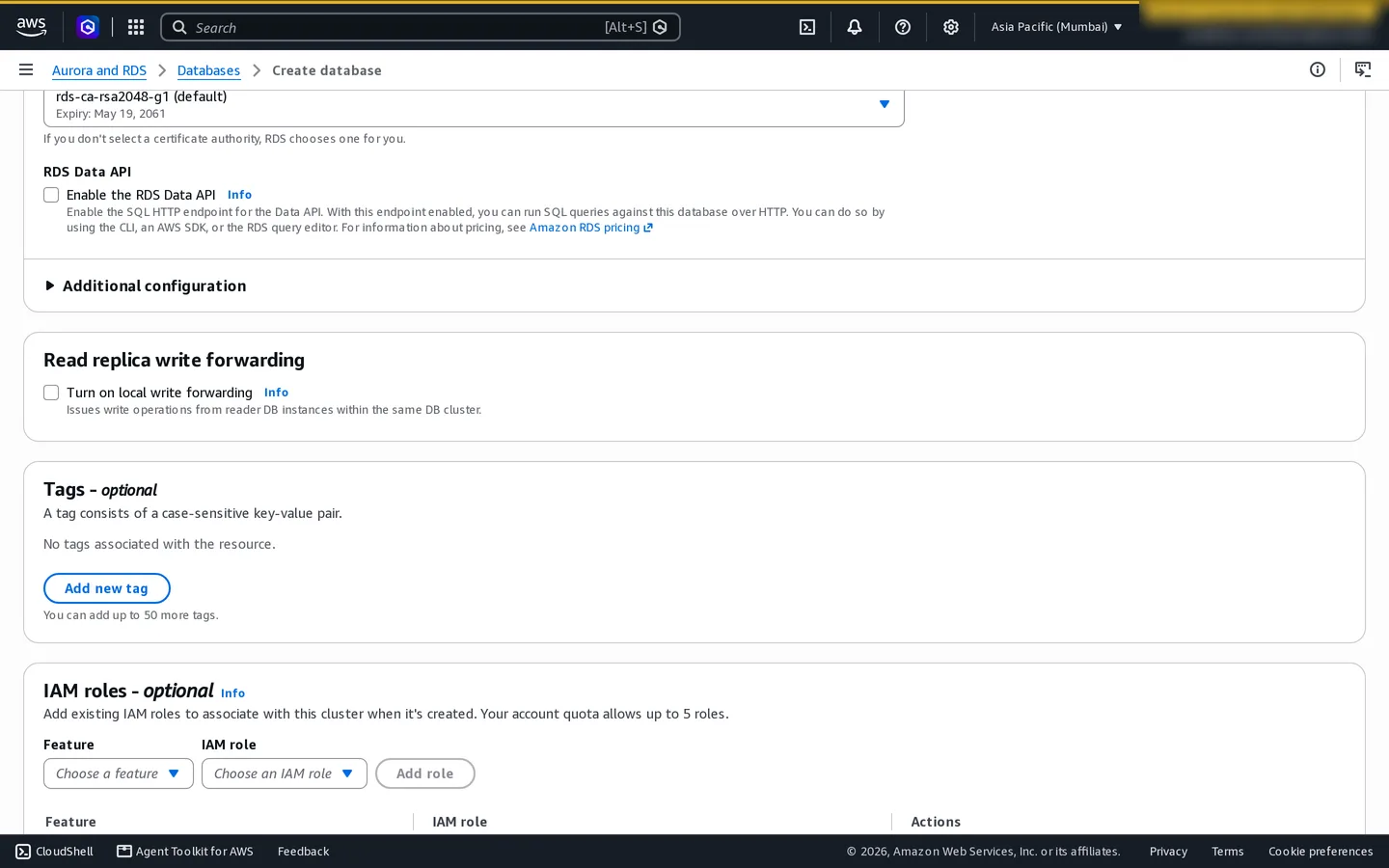Enable the RDS Data API checkbox
The width and height of the screenshot is (1389, 868).
point(51,195)
